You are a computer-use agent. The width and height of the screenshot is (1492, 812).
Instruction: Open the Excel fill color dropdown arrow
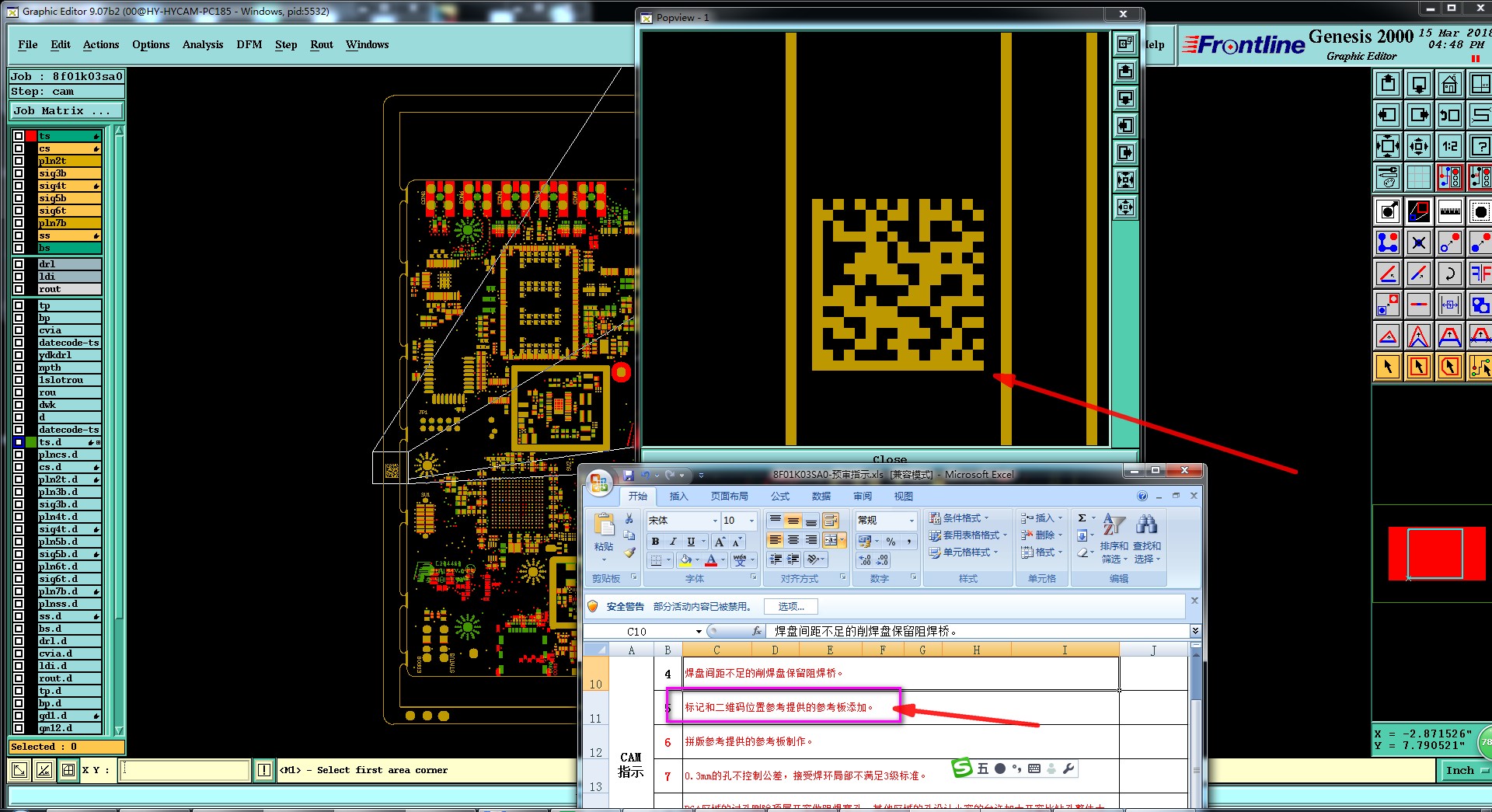(x=697, y=560)
